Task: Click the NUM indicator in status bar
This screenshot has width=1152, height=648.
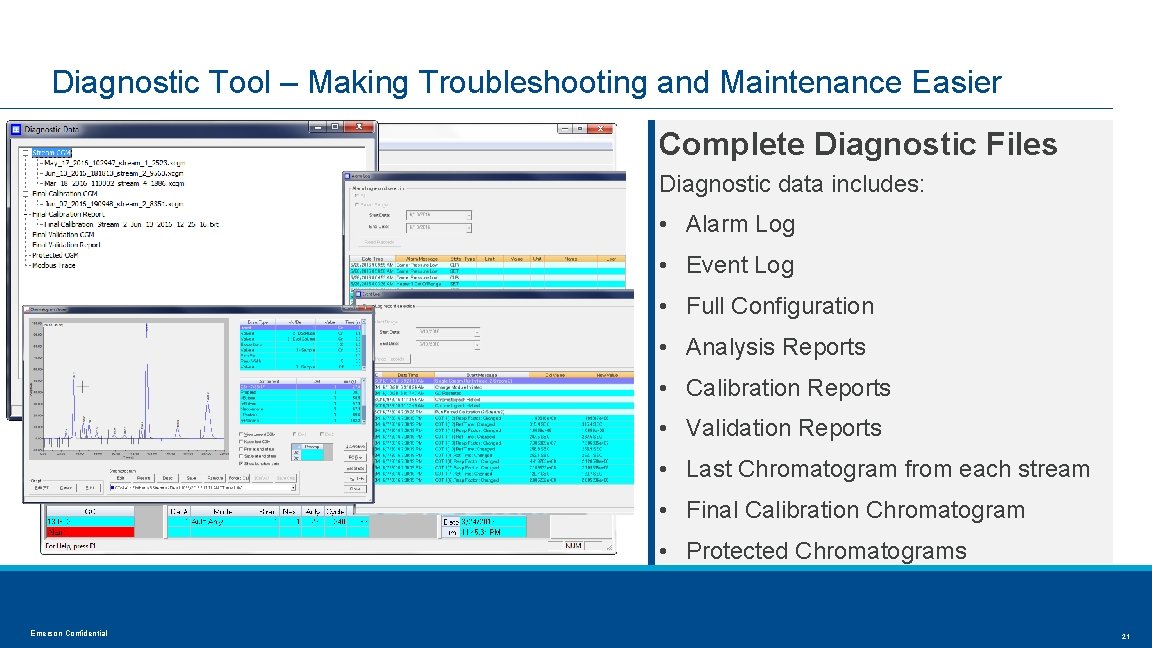Action: 573,546
